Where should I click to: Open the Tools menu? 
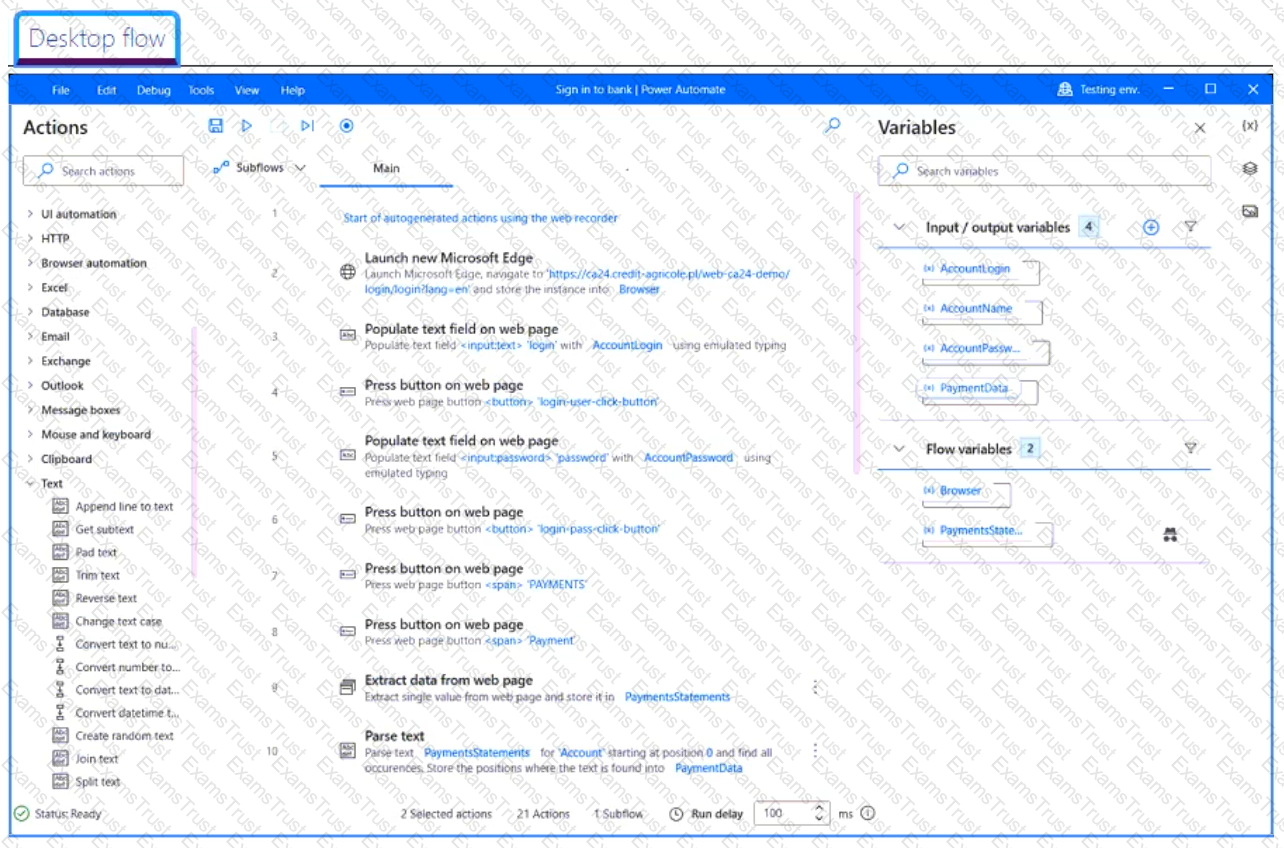201,90
